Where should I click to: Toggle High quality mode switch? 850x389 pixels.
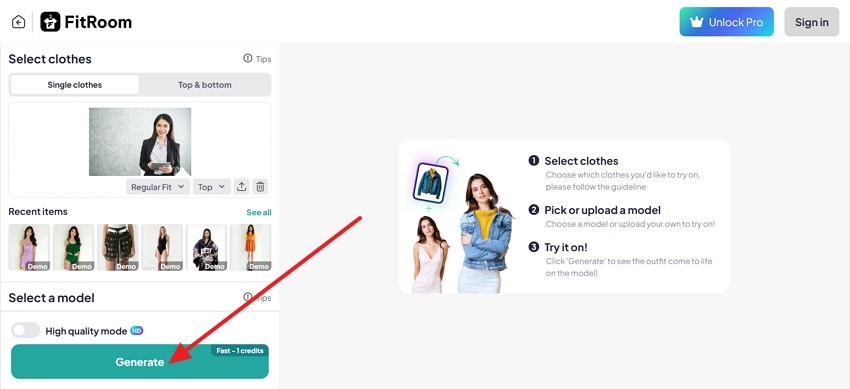tap(25, 330)
